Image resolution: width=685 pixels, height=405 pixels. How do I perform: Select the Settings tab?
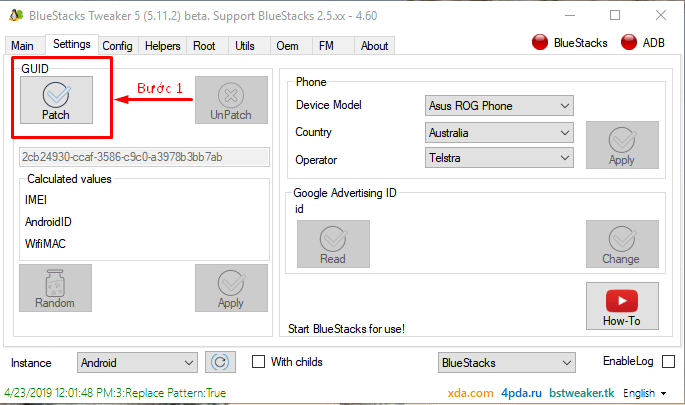tap(72, 44)
